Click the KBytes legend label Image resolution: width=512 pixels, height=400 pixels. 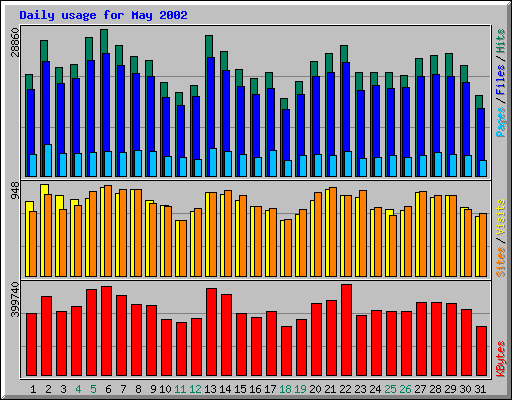(500, 359)
